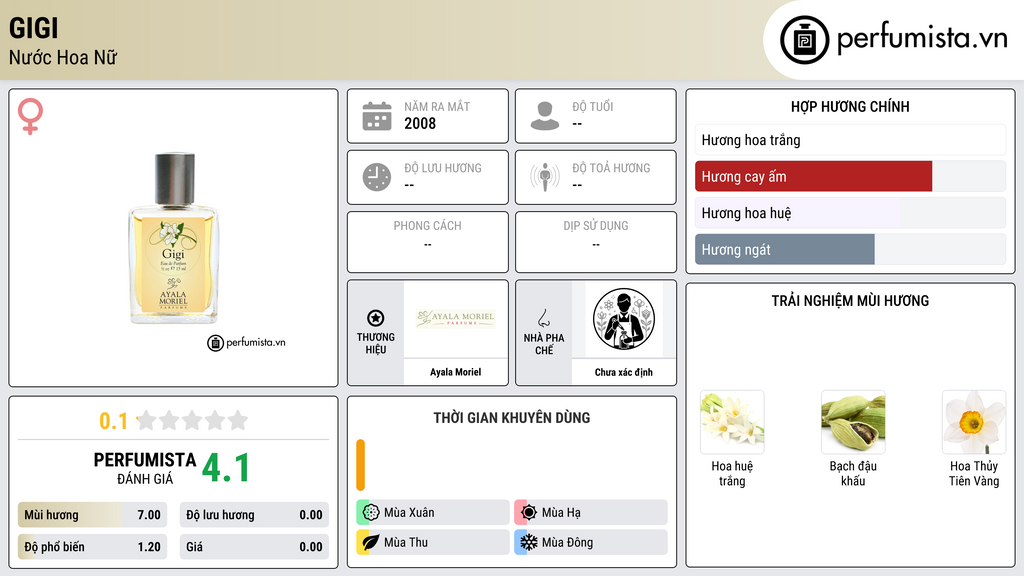Click the red Hương cay ấm accord bar

(850, 176)
